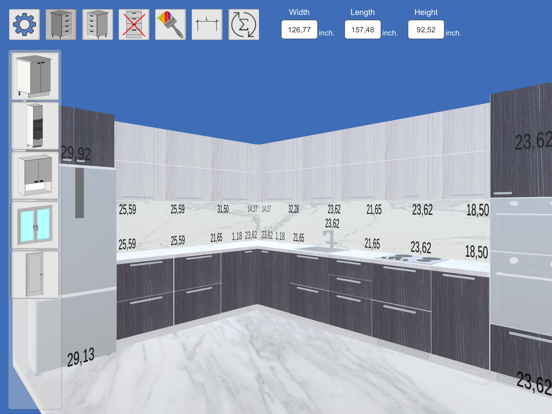Edit the Width input field 126,77
552x414 pixels.
tap(299, 30)
